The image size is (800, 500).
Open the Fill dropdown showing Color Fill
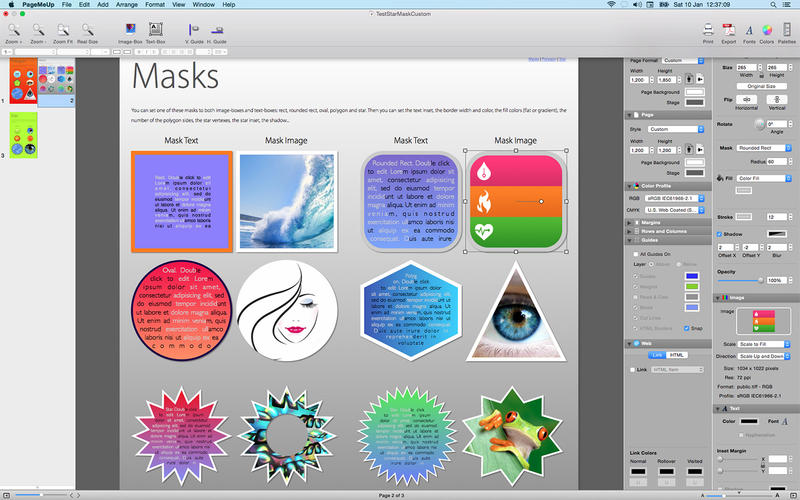pos(764,178)
